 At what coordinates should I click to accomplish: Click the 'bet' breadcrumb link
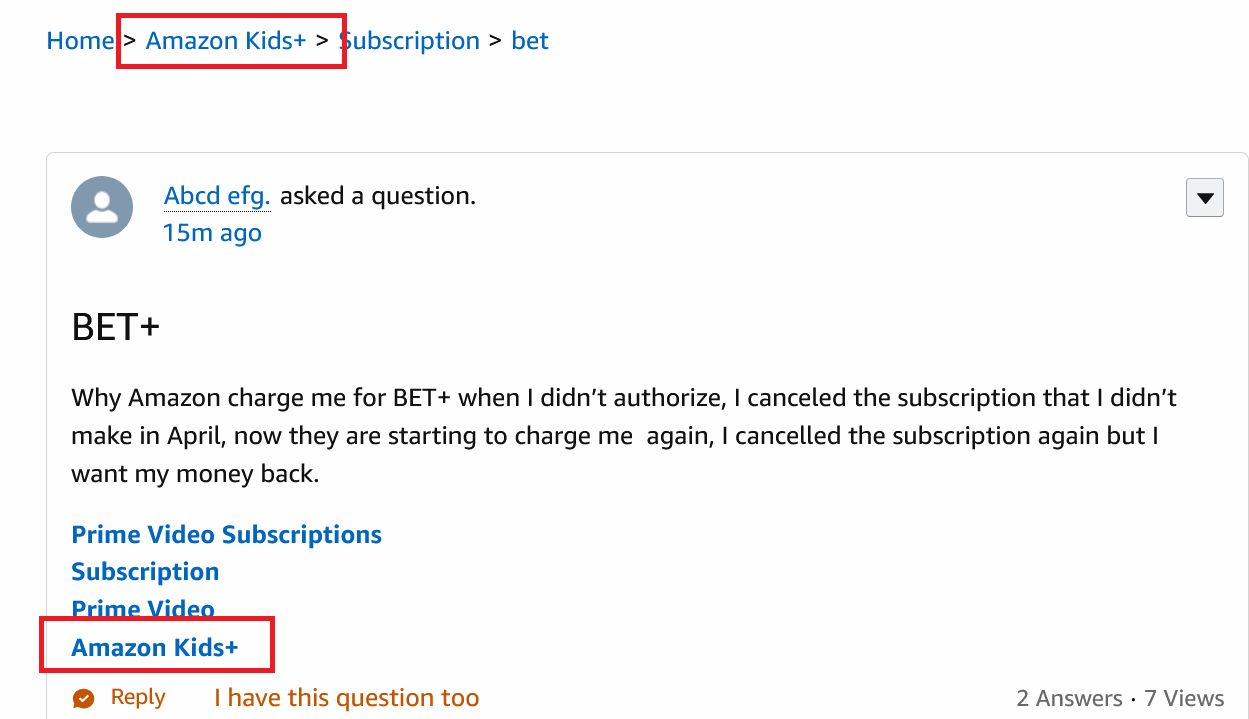click(530, 41)
